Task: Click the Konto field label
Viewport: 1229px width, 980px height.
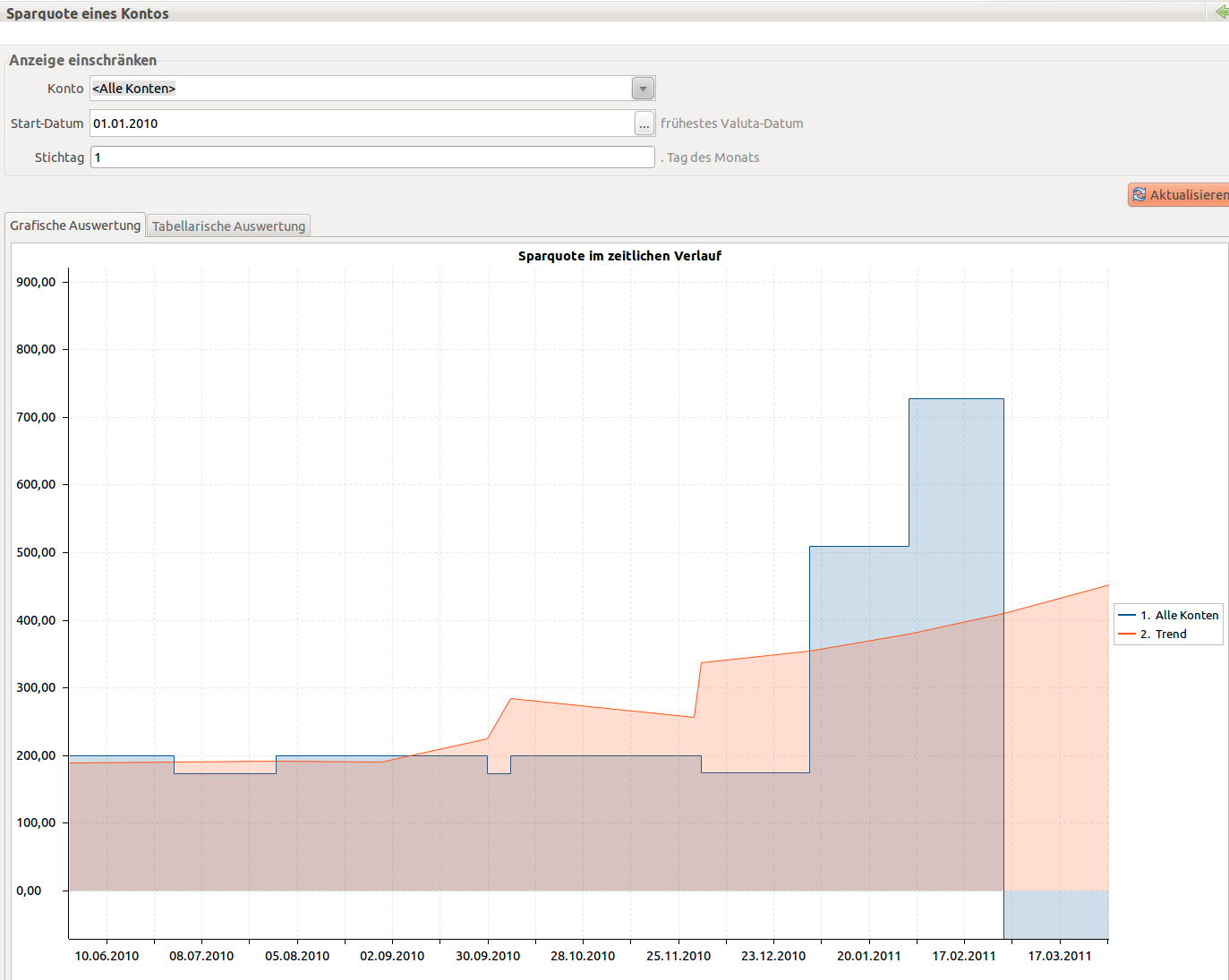Action: (65, 89)
